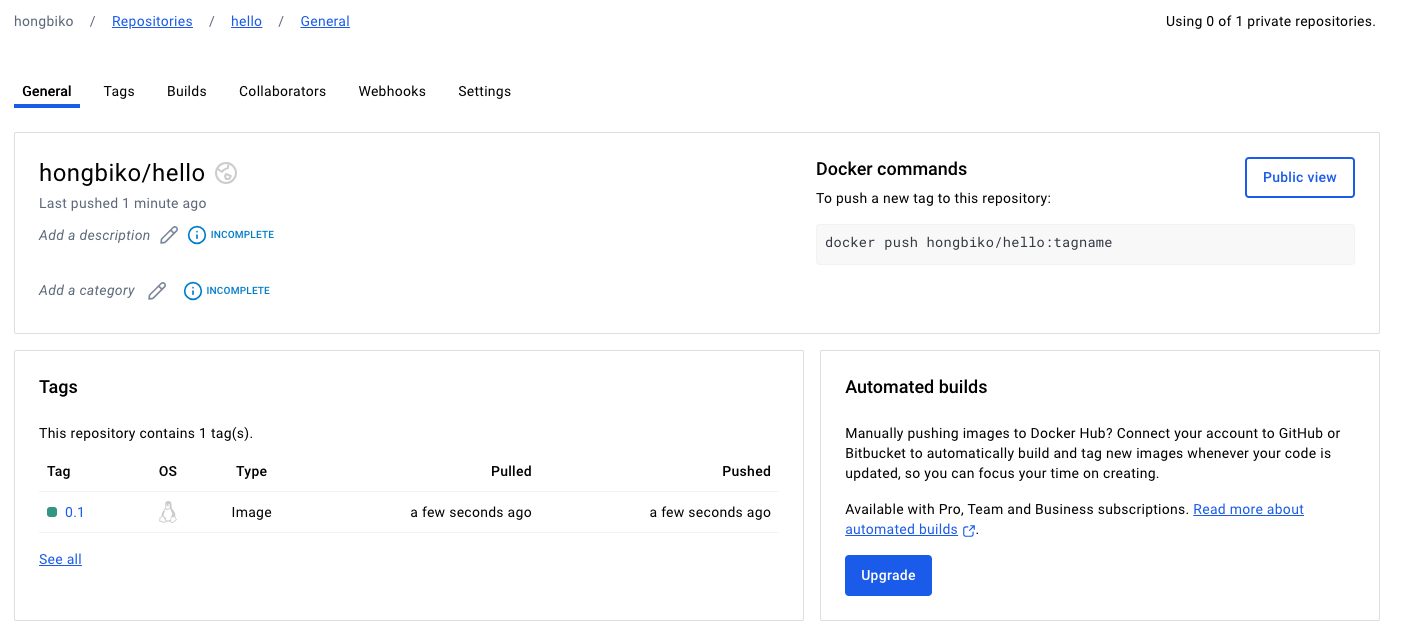The width and height of the screenshot is (1402, 635).
Task: Open Repositories breadcrumb link
Action: tap(152, 21)
